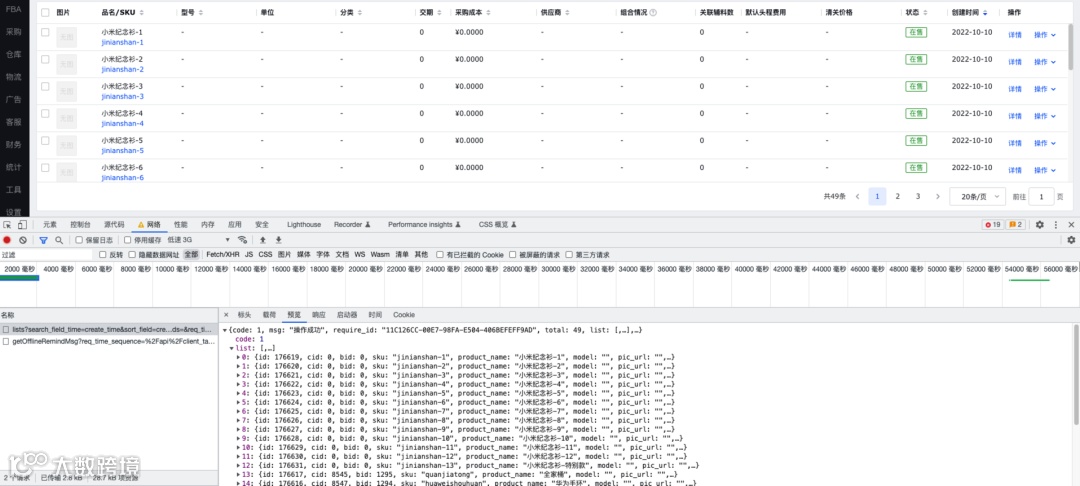This screenshot has width=1080, height=486.
Task: Tick checkbox for row 小米纪念衫-1
Action: pos(45,32)
